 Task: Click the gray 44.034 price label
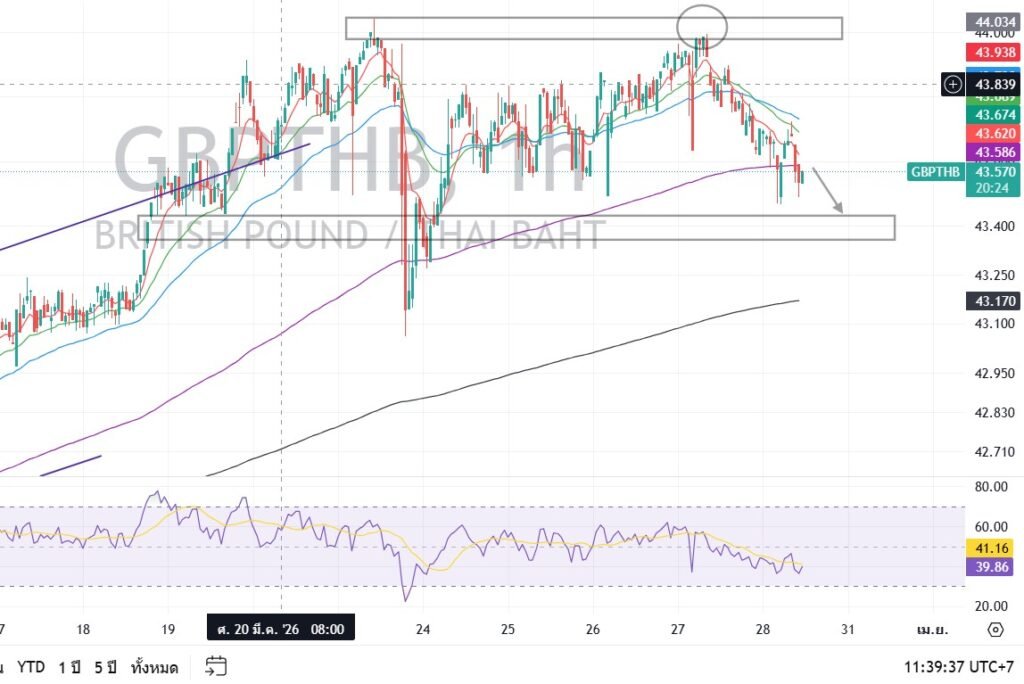(x=990, y=21)
